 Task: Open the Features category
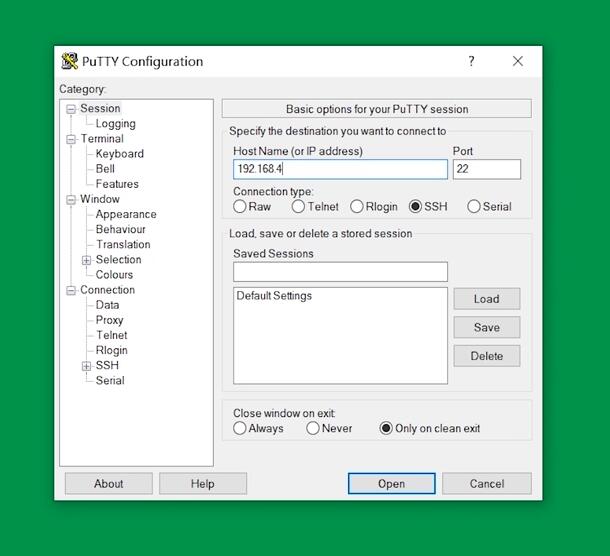click(x=117, y=184)
